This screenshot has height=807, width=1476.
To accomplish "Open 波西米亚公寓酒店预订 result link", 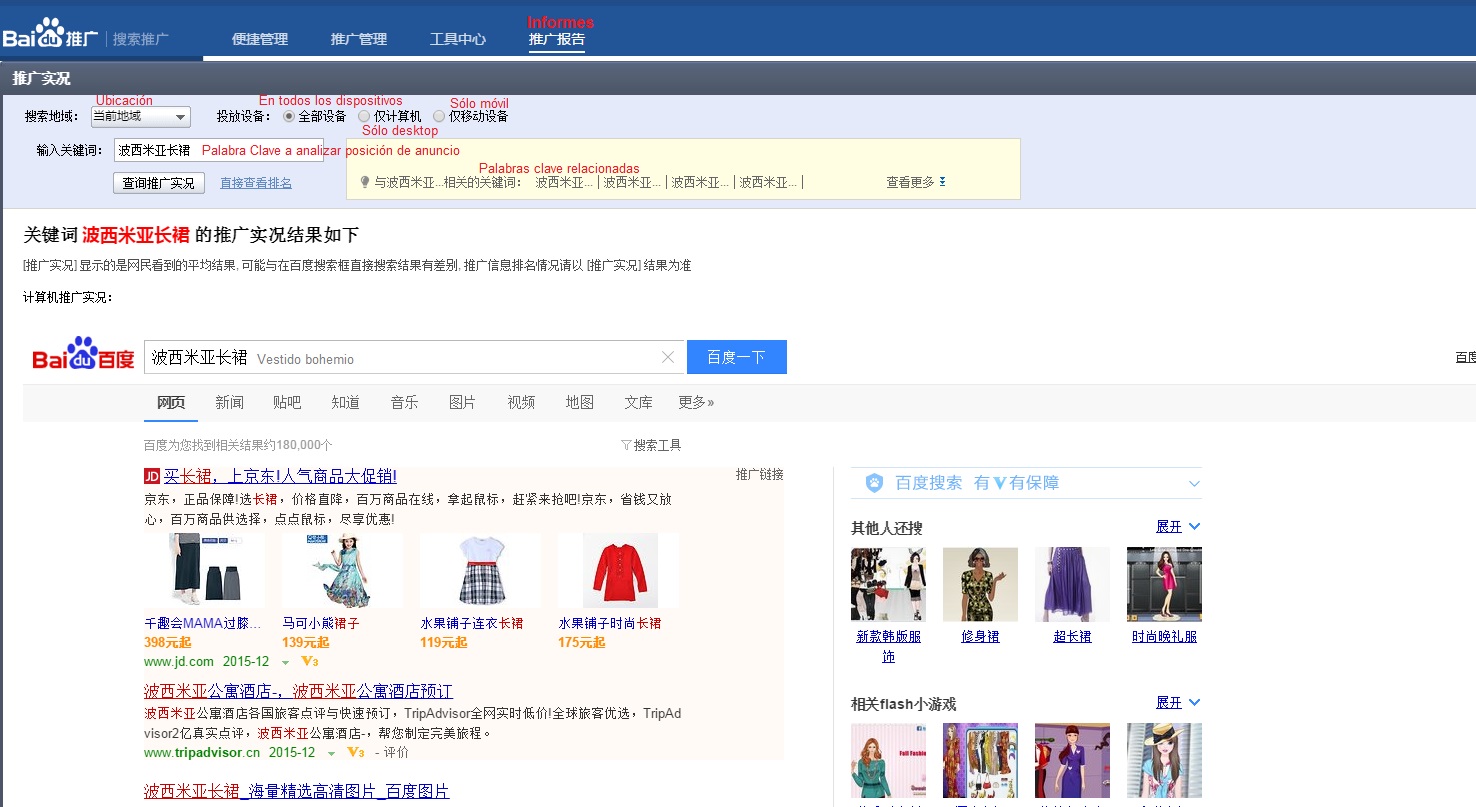I will (298, 691).
